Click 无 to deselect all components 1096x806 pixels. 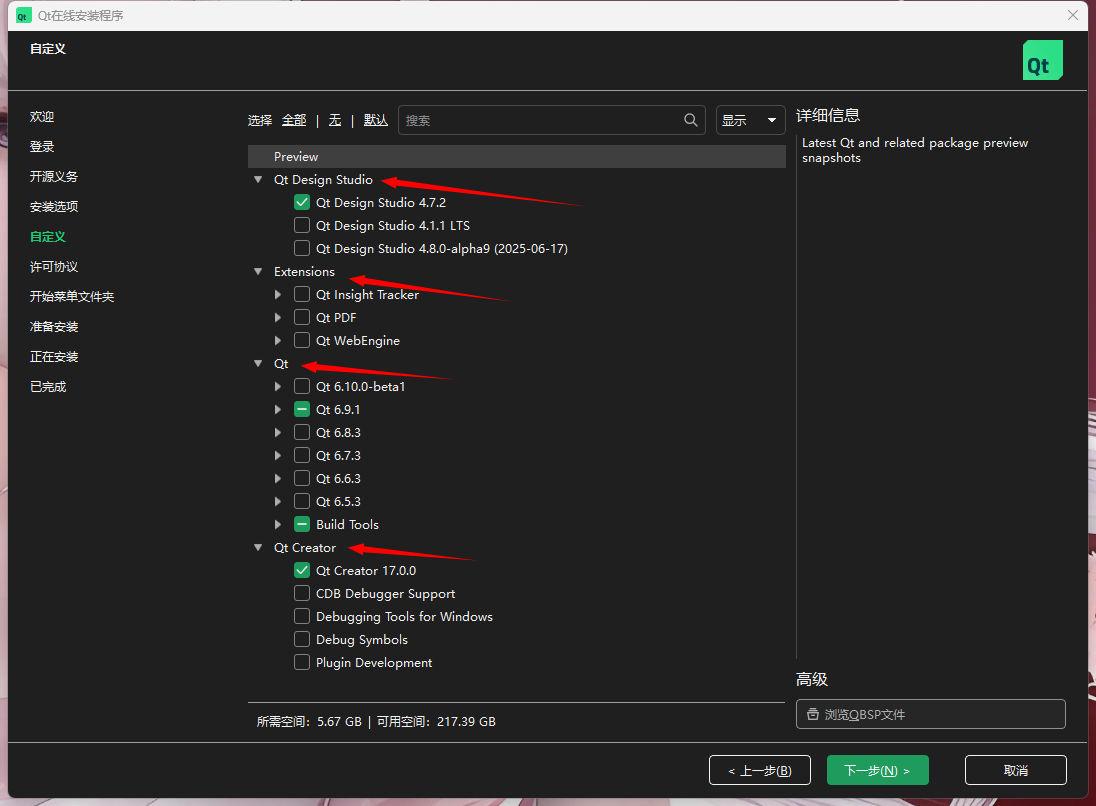click(335, 120)
